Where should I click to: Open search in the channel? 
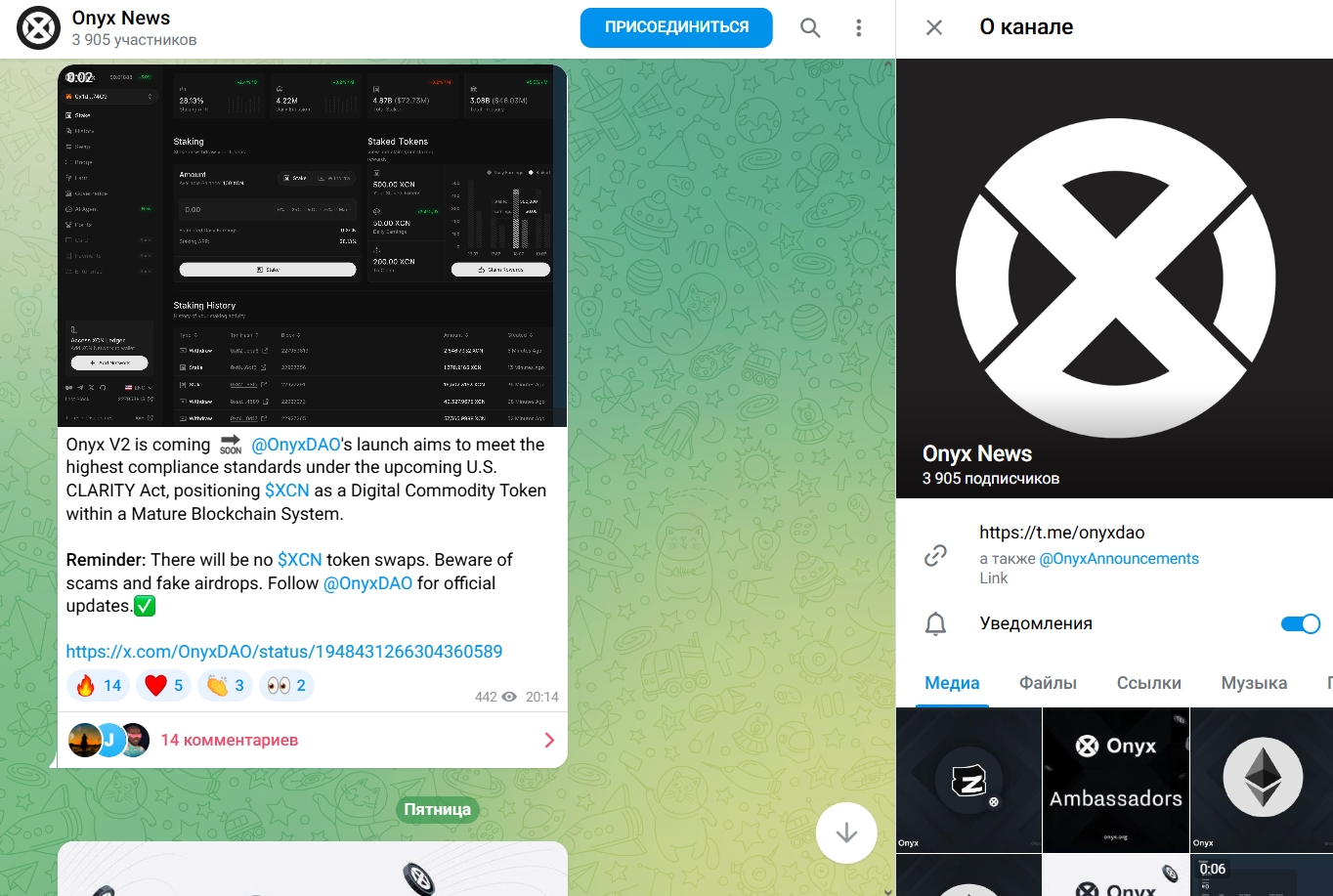(x=810, y=28)
